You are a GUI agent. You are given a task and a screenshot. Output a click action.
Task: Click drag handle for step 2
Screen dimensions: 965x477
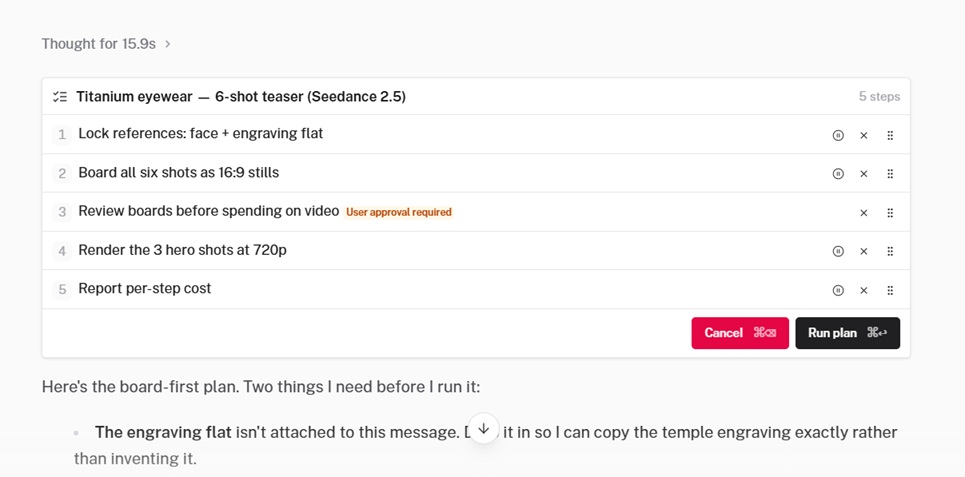pos(890,174)
